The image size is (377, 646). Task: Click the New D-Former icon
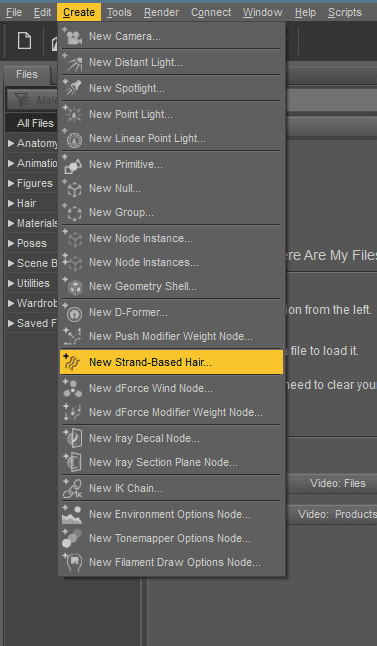pos(73,312)
